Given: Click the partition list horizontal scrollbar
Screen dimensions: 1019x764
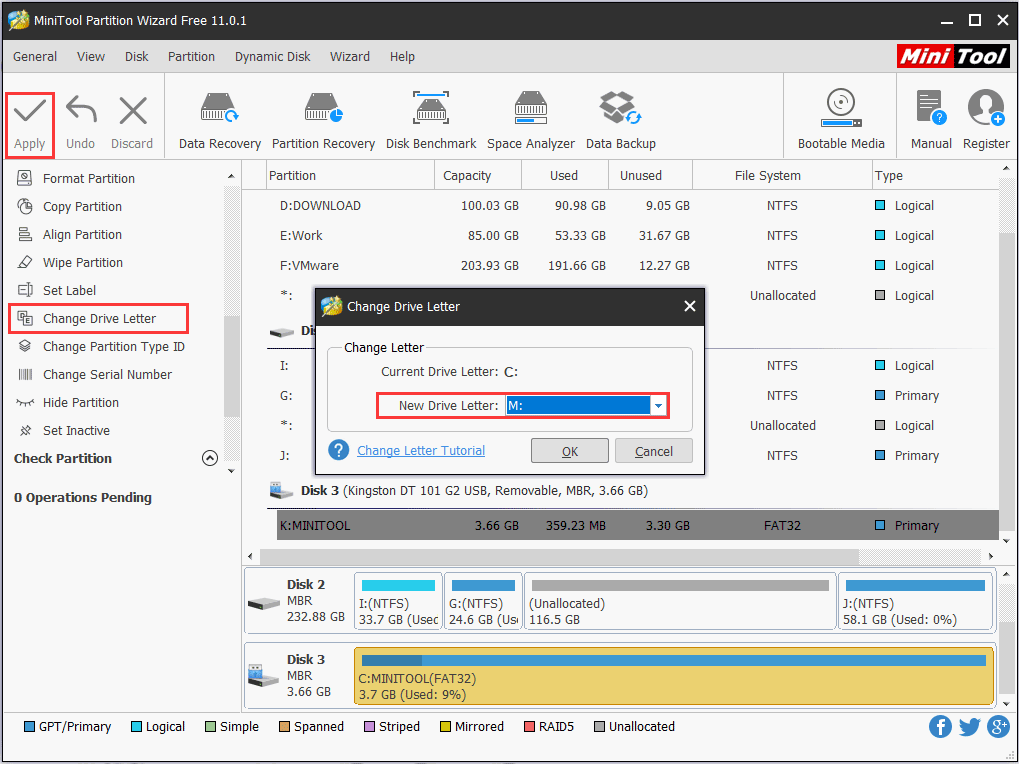Looking at the screenshot, I should (559, 557).
